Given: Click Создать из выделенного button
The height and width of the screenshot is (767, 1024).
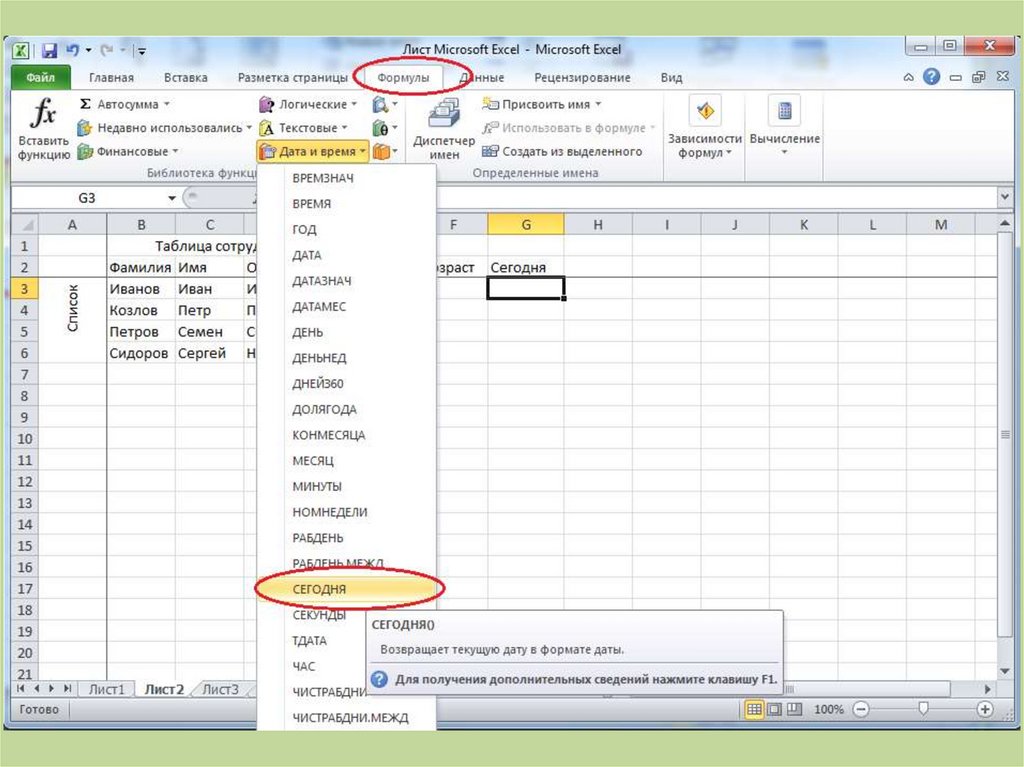Looking at the screenshot, I should (x=562, y=151).
